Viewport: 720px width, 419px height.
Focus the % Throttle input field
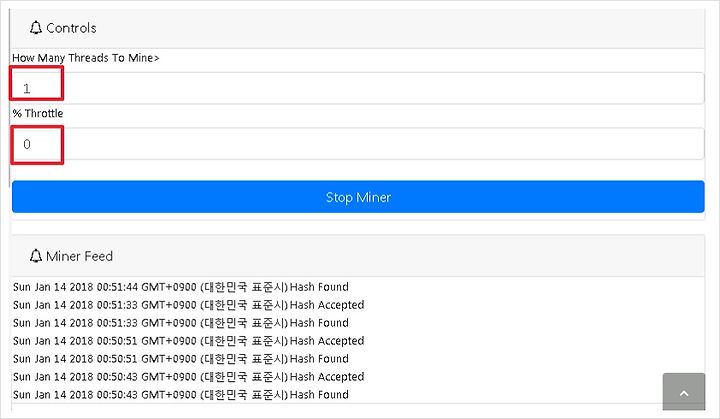coord(358,144)
